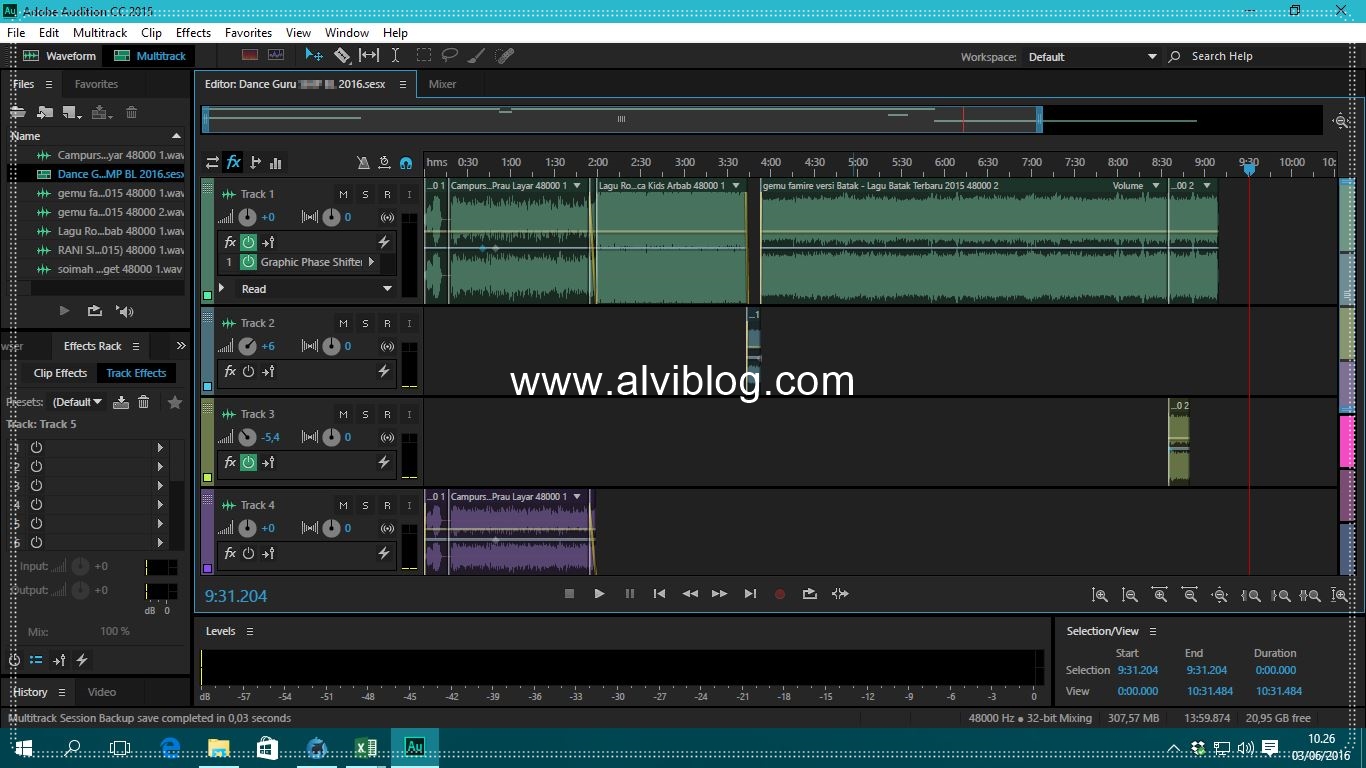Open Workspace dropdown showing Default
1366x768 pixels.
1092,57
